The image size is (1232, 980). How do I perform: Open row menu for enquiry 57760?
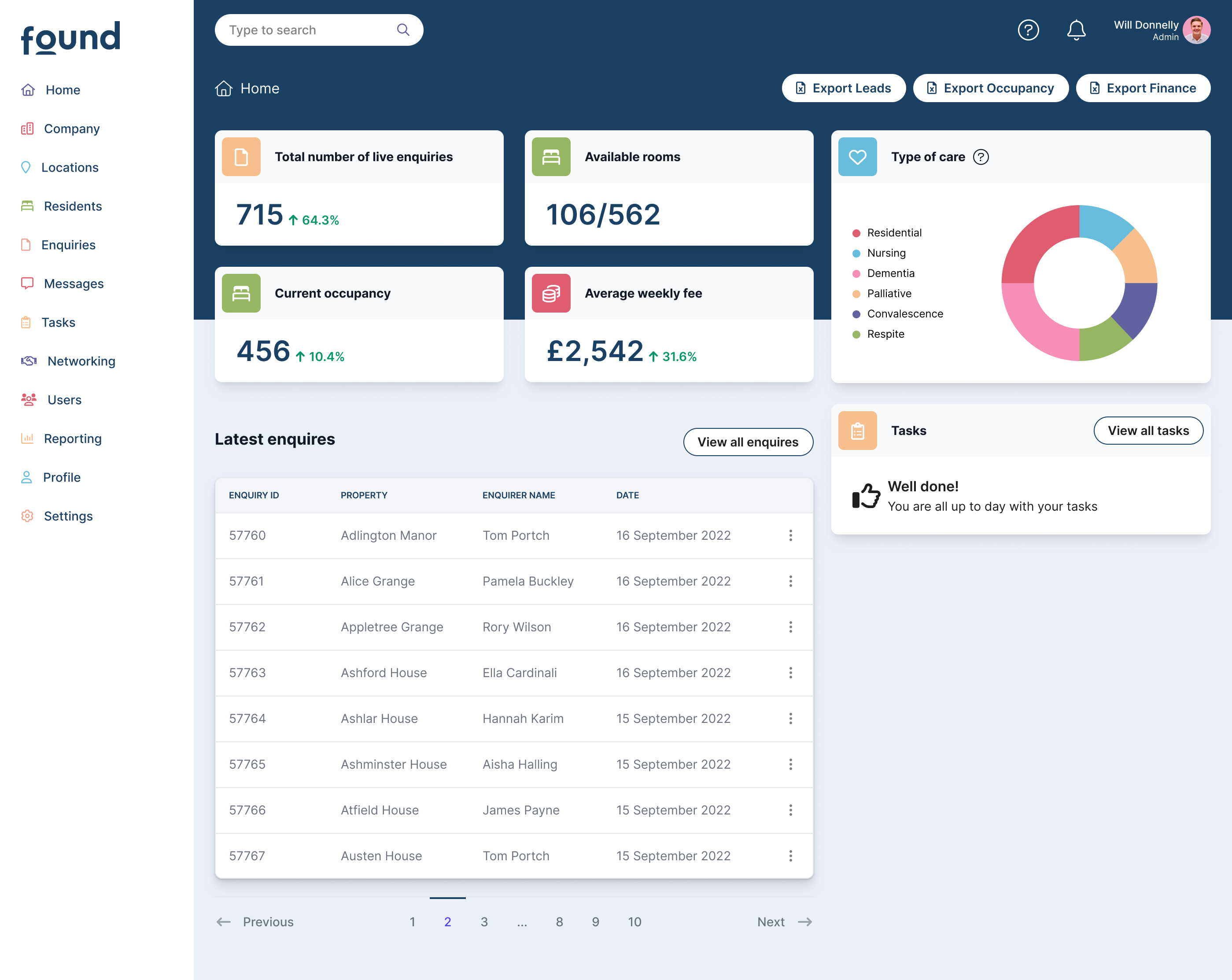[x=790, y=535]
